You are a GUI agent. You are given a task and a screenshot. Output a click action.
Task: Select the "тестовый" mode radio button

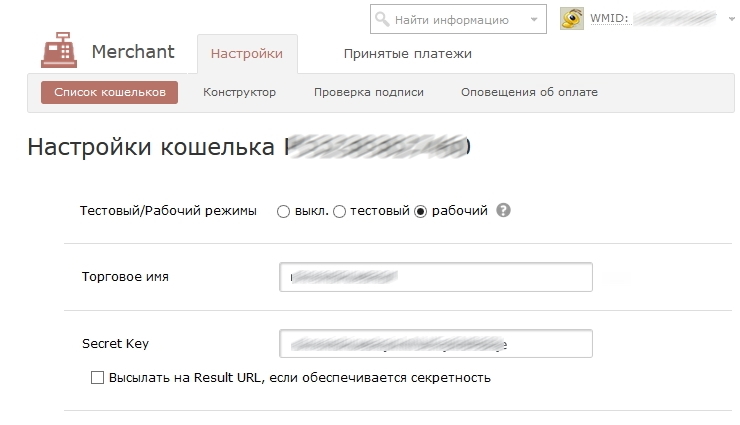click(x=340, y=212)
